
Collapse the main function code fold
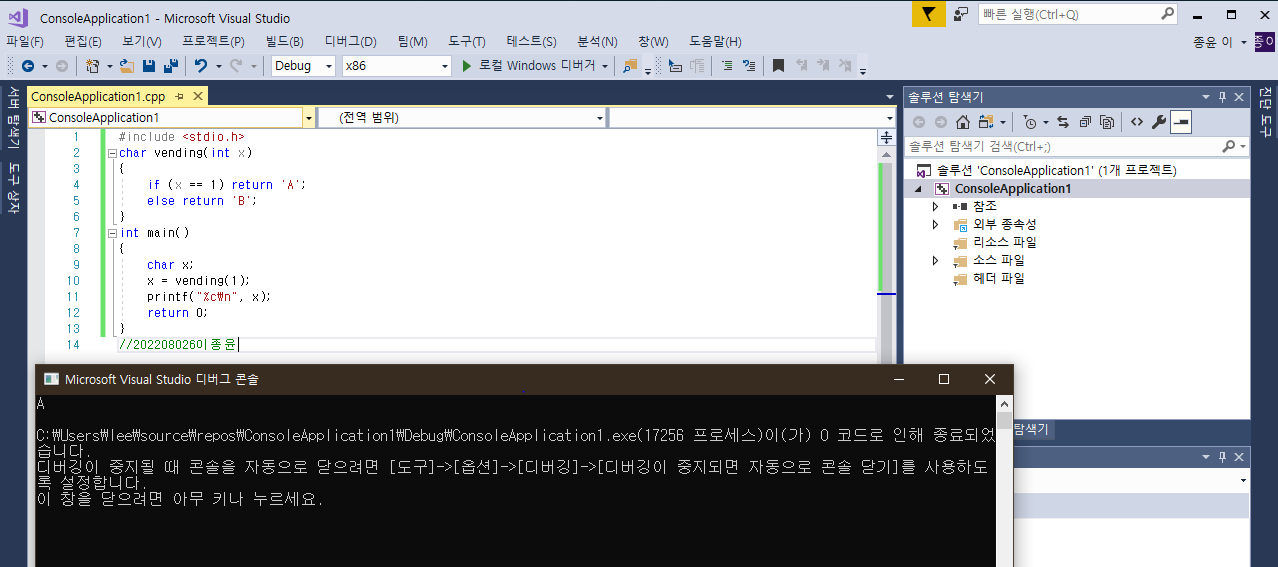point(112,233)
